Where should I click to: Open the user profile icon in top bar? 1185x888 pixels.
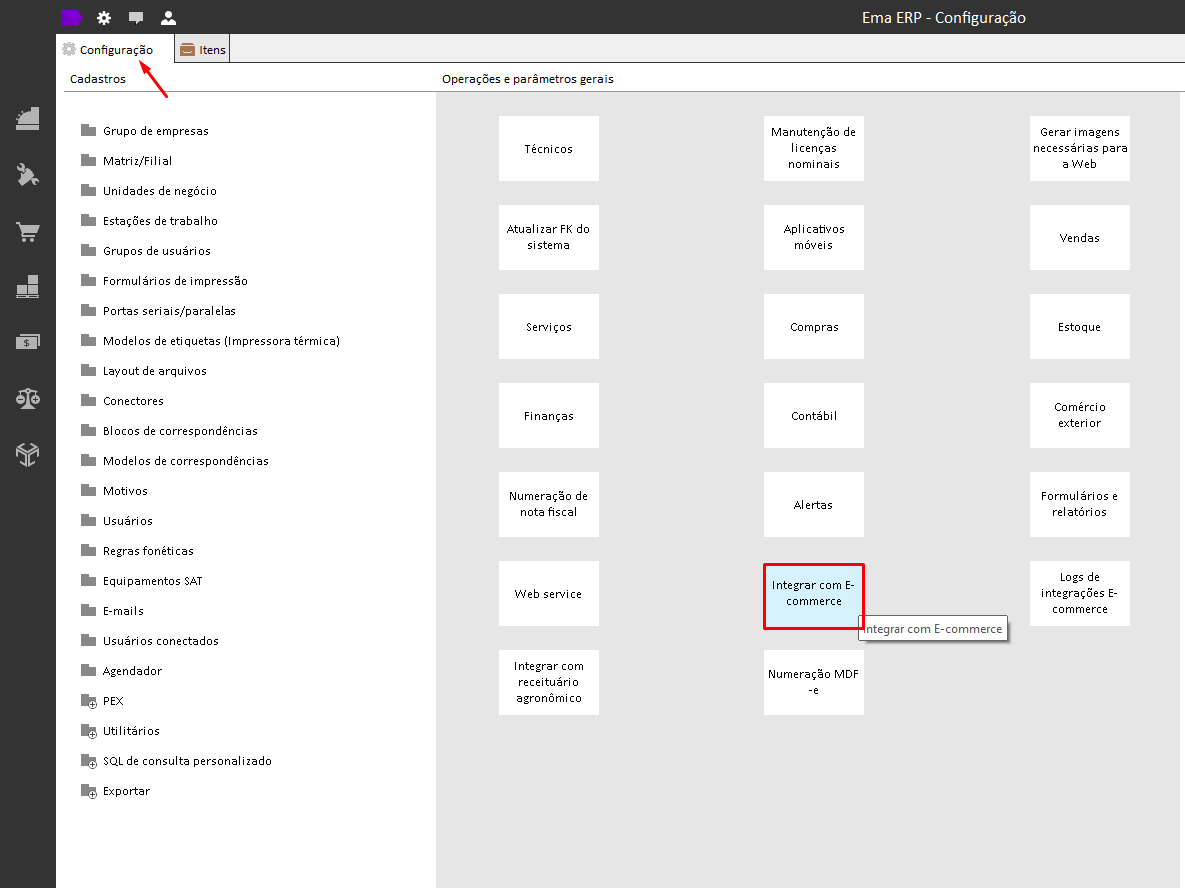coord(169,17)
